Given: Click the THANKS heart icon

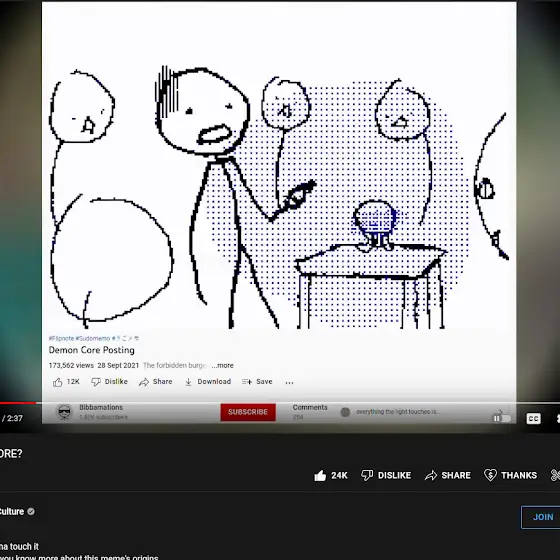Looking at the screenshot, I should (x=490, y=475).
